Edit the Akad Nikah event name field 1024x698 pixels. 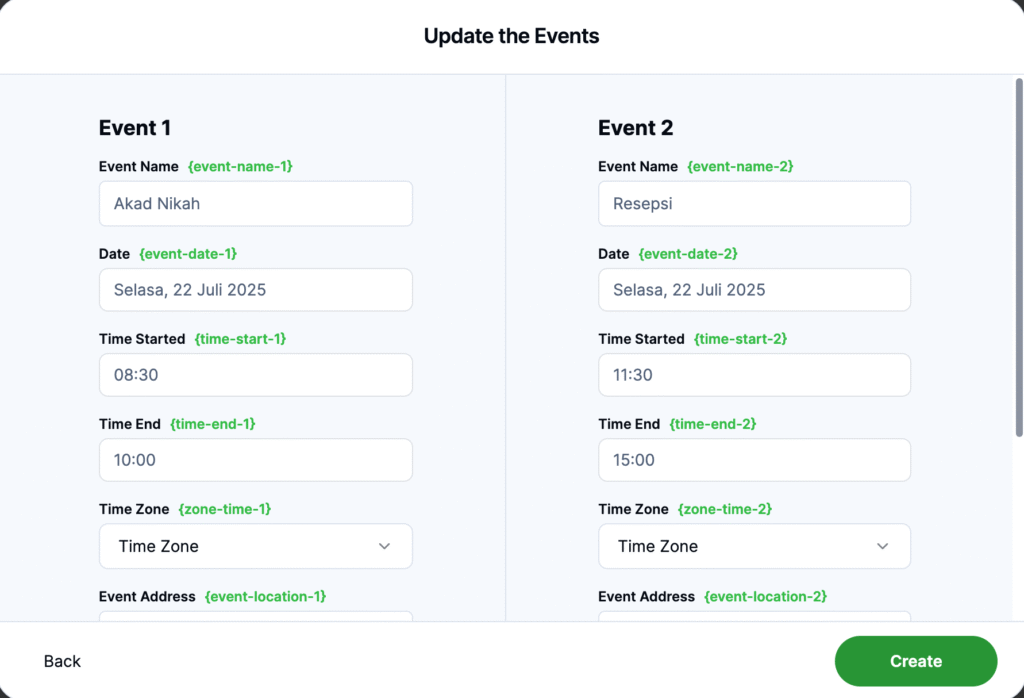pos(255,204)
